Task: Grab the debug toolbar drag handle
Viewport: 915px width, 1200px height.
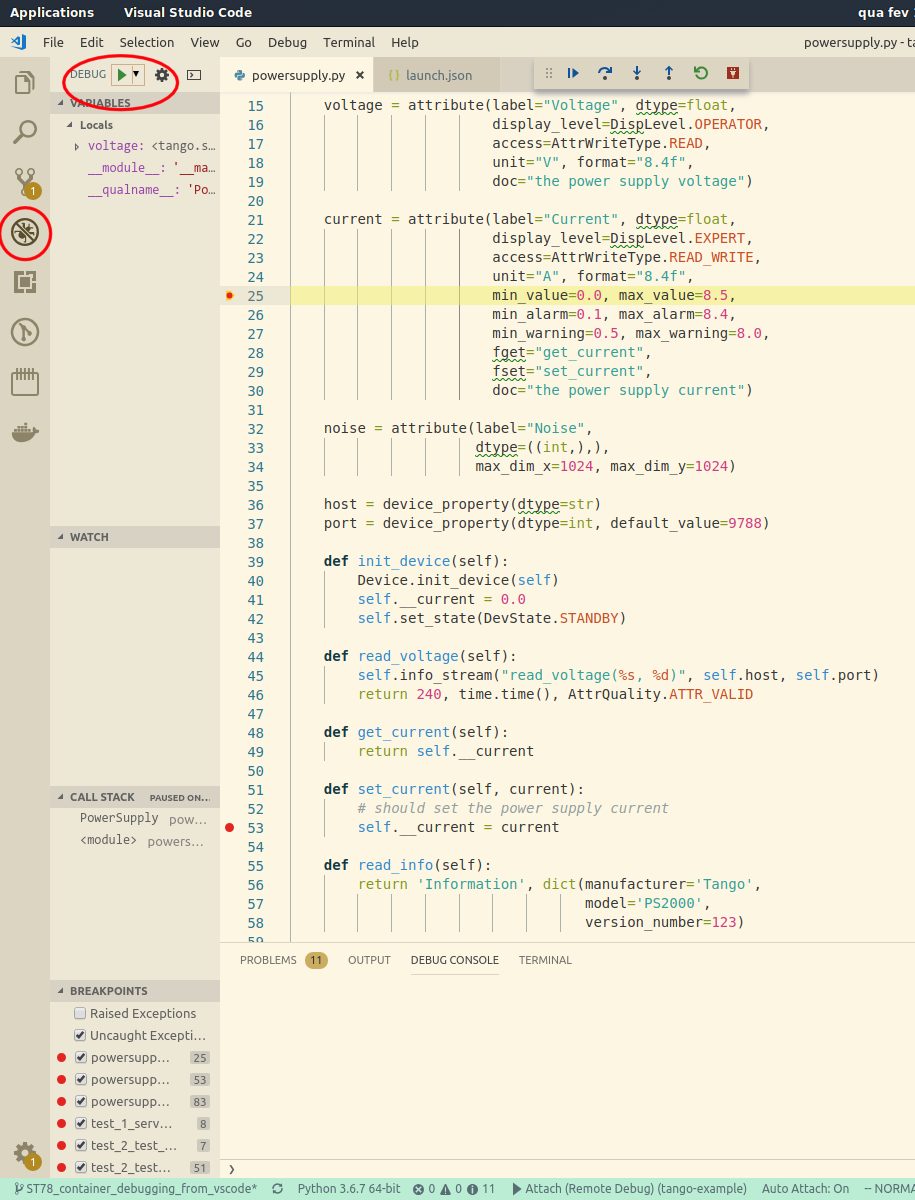Action: tap(548, 73)
